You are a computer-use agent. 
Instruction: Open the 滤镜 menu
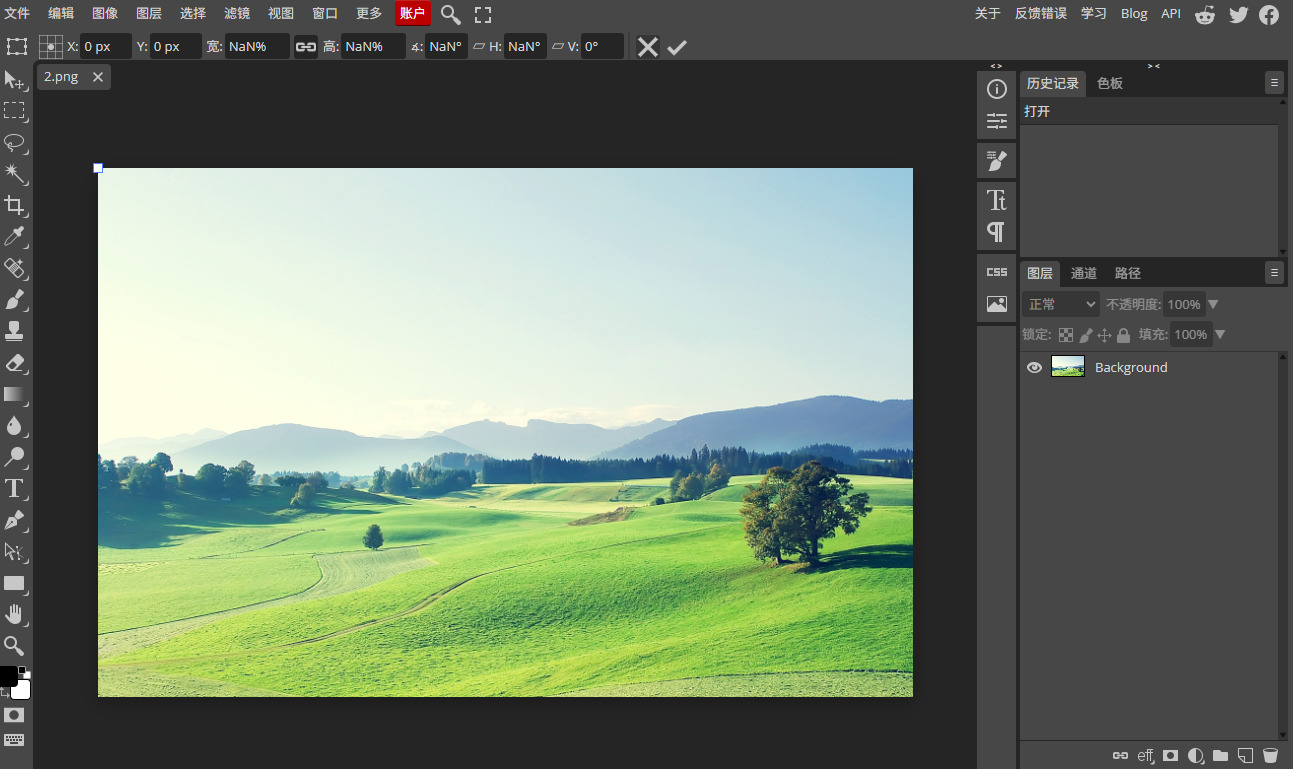point(237,14)
